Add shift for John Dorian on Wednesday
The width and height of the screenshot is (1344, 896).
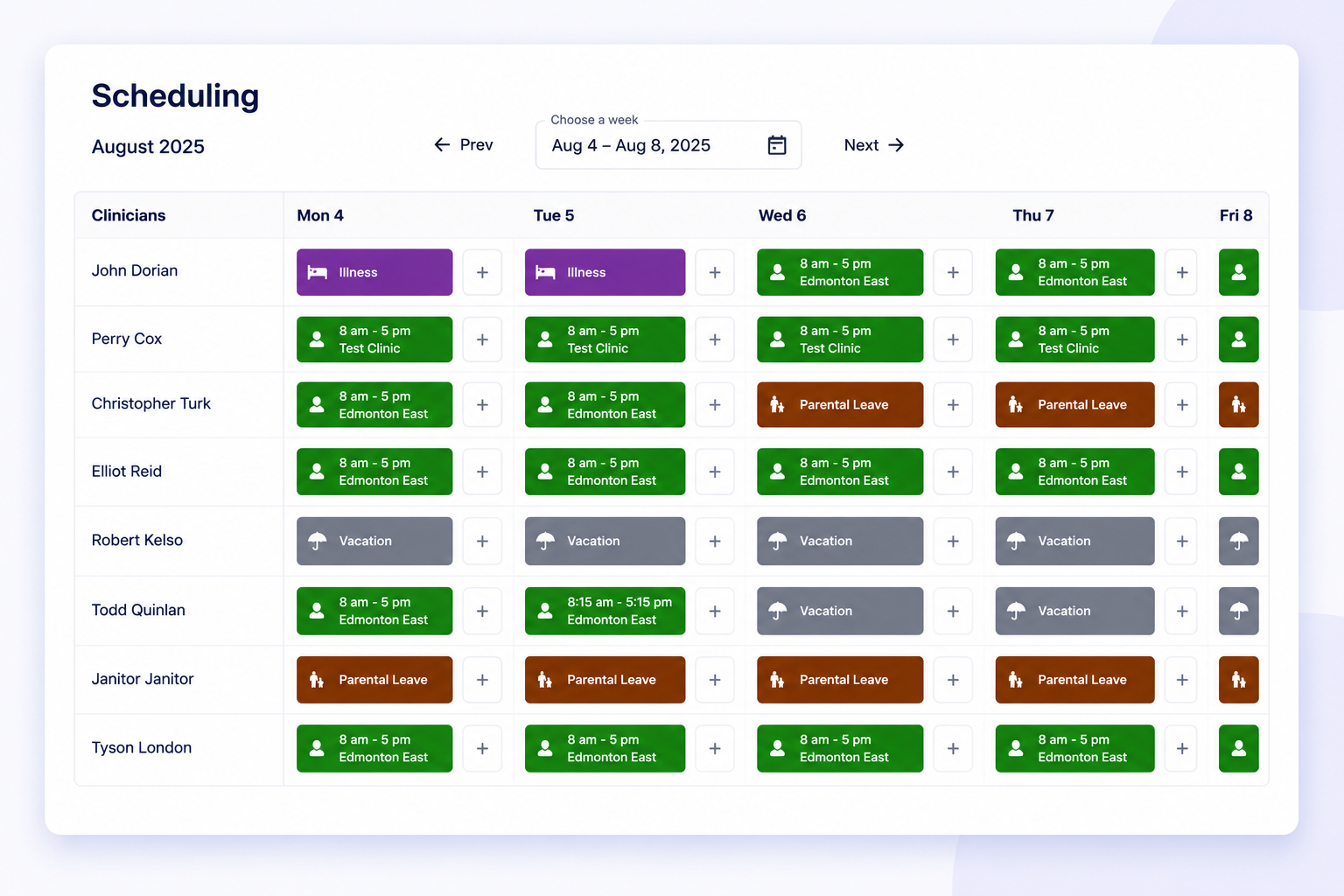click(x=953, y=272)
